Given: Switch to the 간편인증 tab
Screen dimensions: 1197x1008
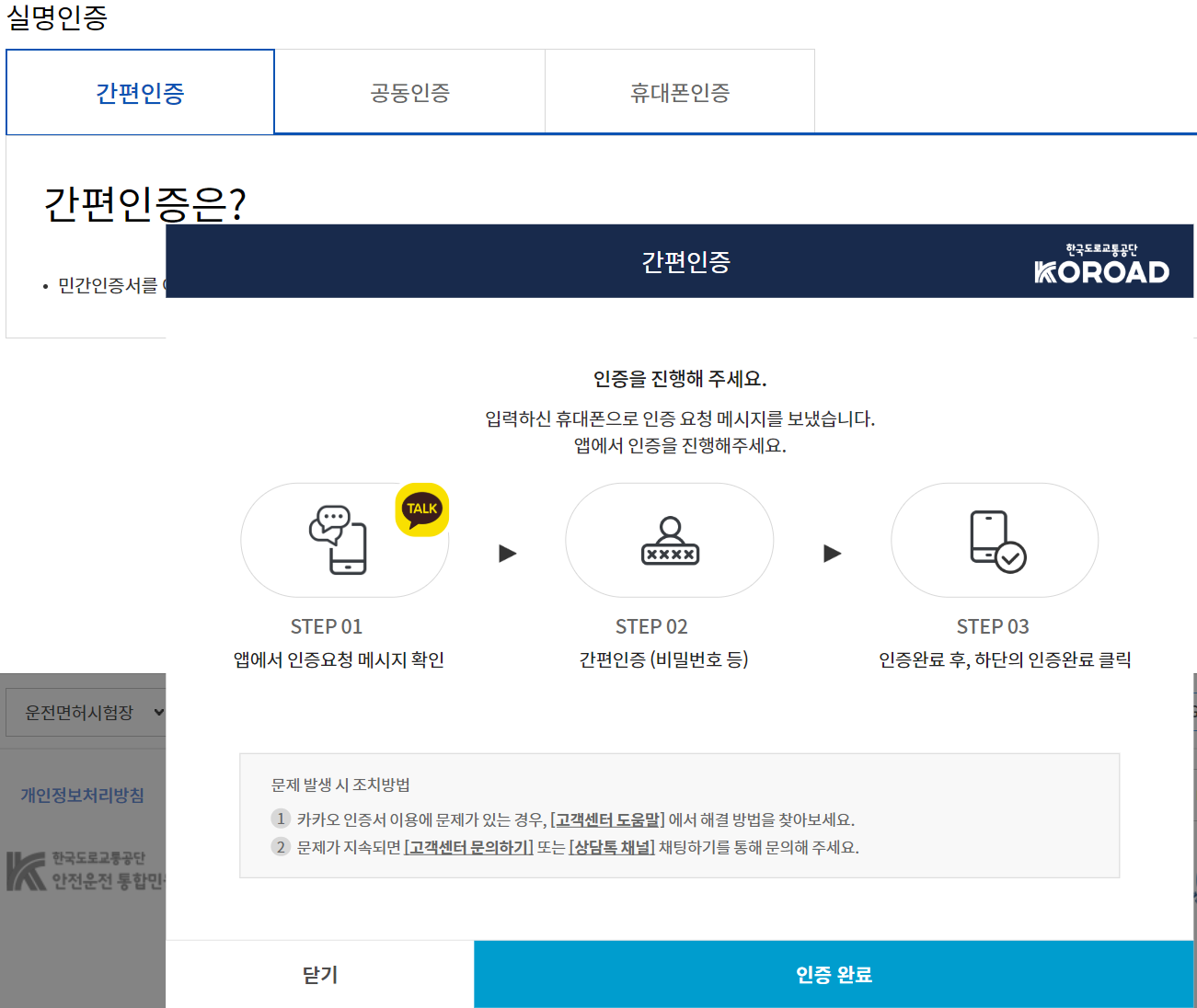Looking at the screenshot, I should click(x=140, y=92).
